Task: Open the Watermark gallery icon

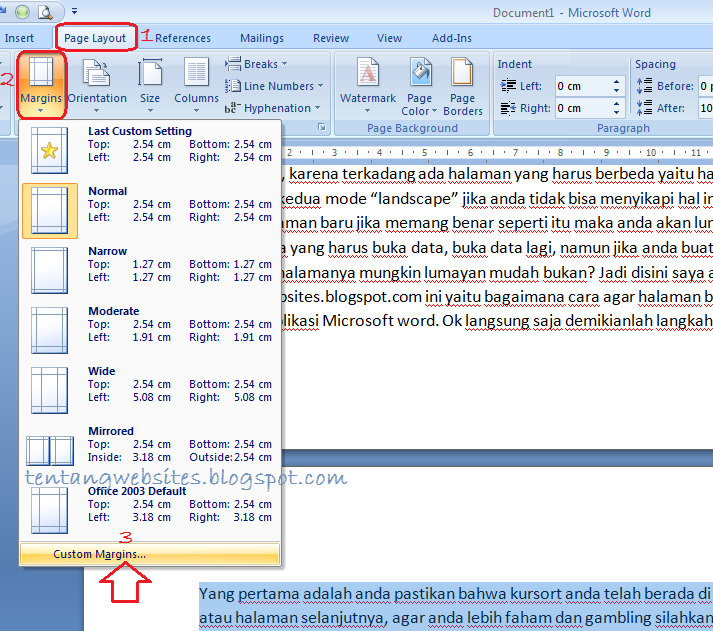Action: pos(367,72)
